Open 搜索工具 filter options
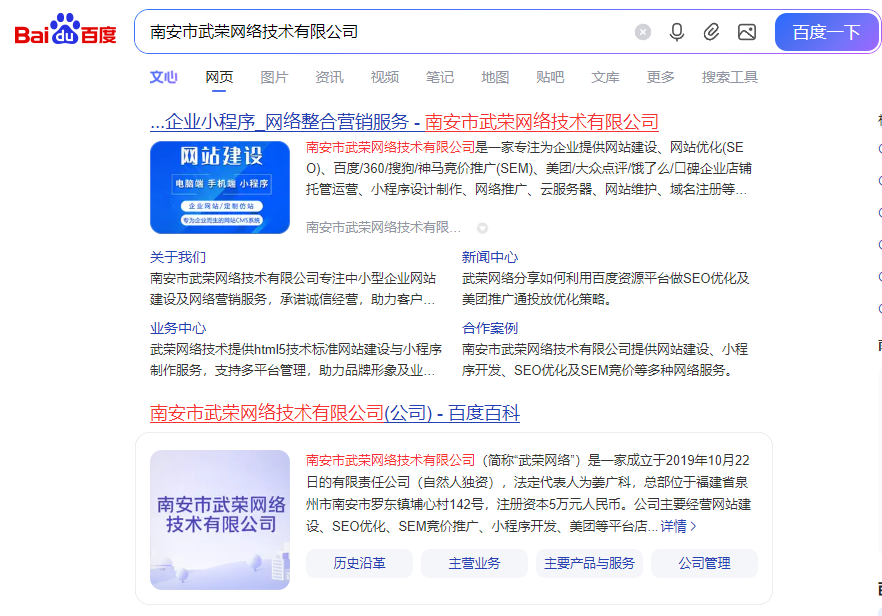The image size is (882, 616). click(x=729, y=77)
